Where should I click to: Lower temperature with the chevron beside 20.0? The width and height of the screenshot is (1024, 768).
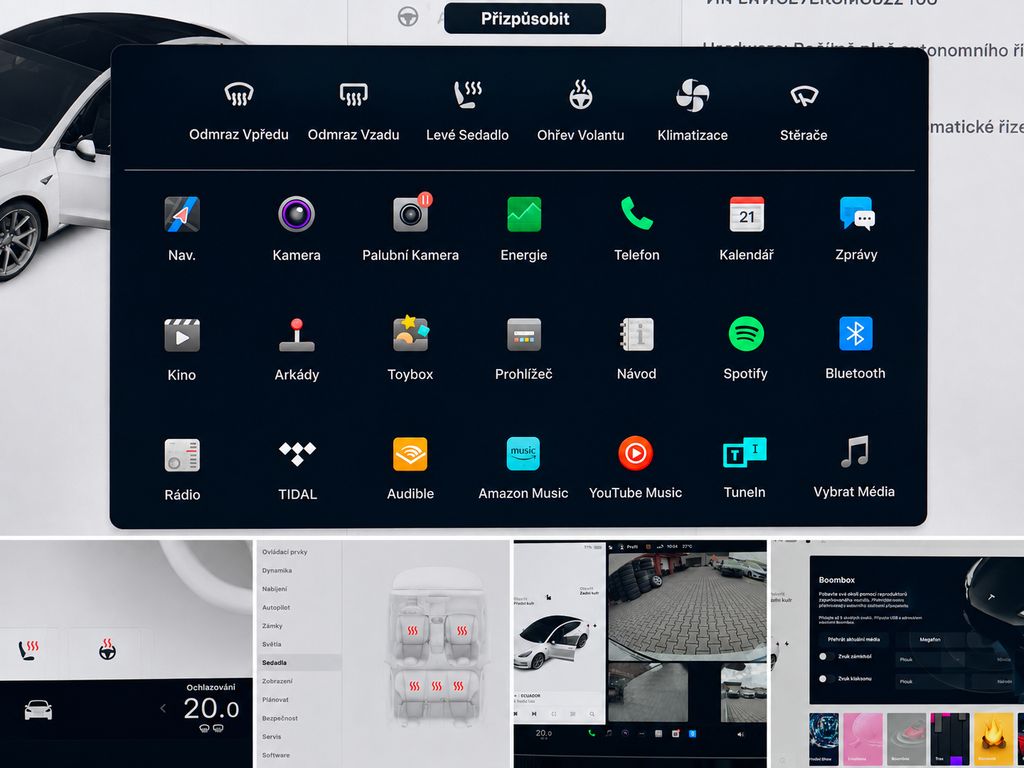[163, 708]
